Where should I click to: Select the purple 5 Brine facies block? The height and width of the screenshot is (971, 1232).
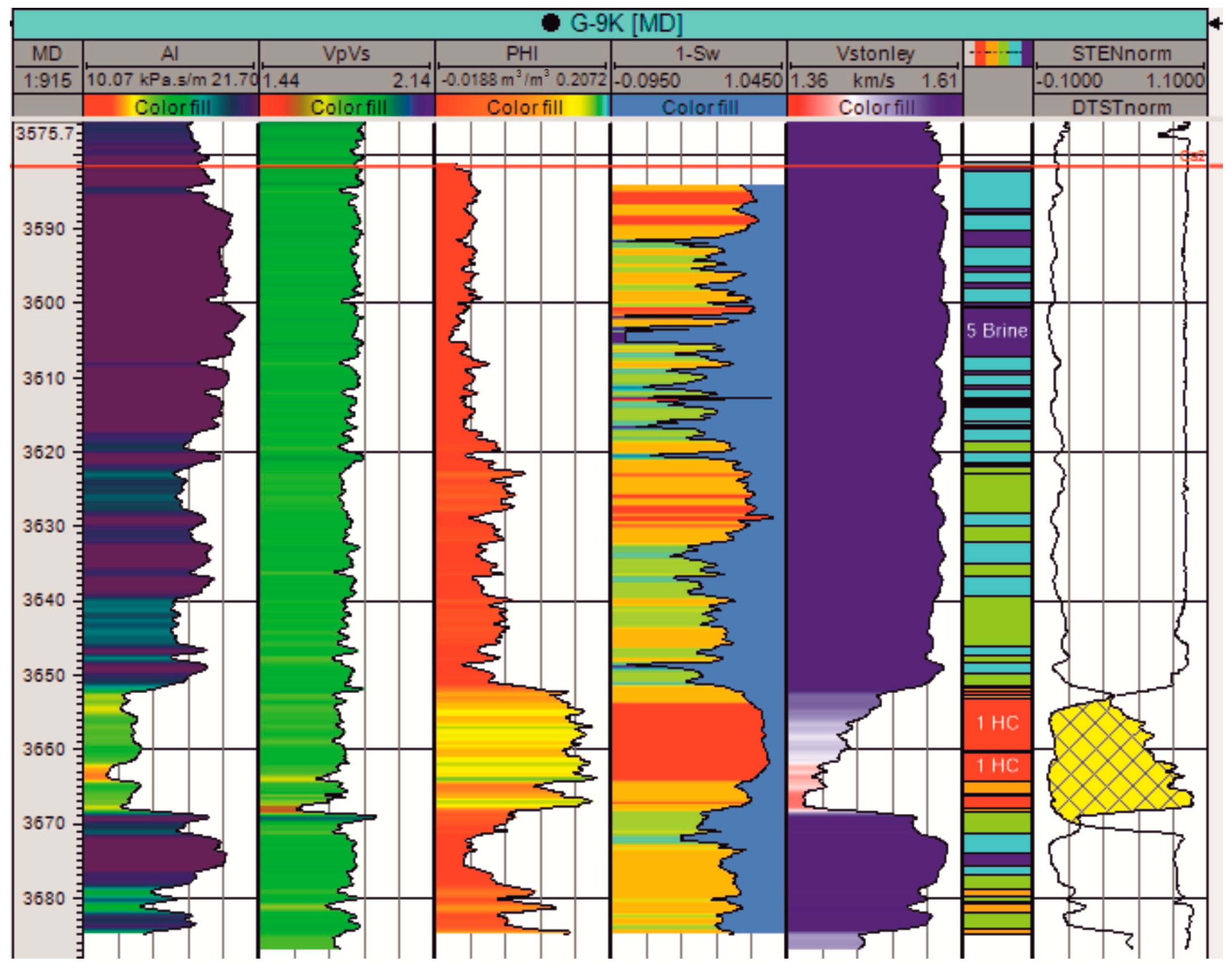click(x=997, y=331)
